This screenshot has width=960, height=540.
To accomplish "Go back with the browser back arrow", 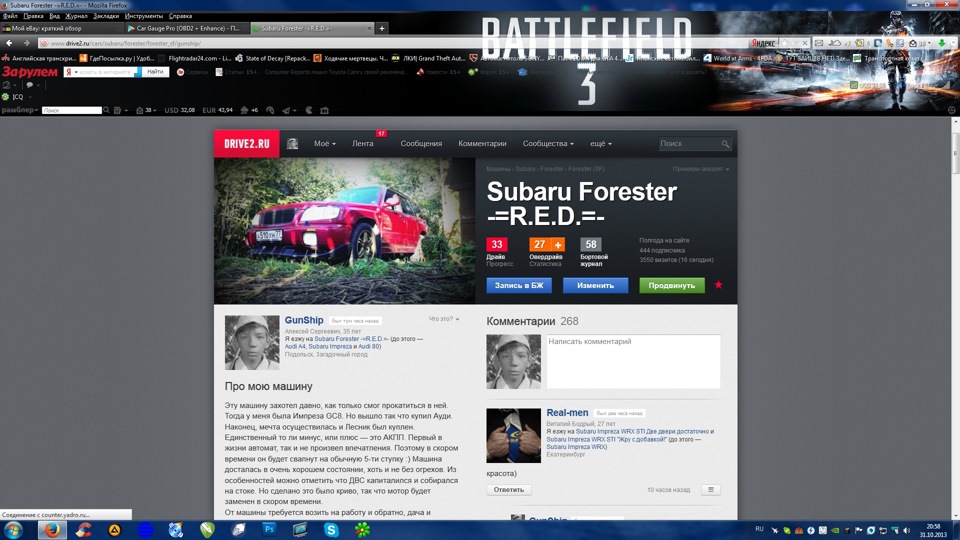I will [9, 43].
